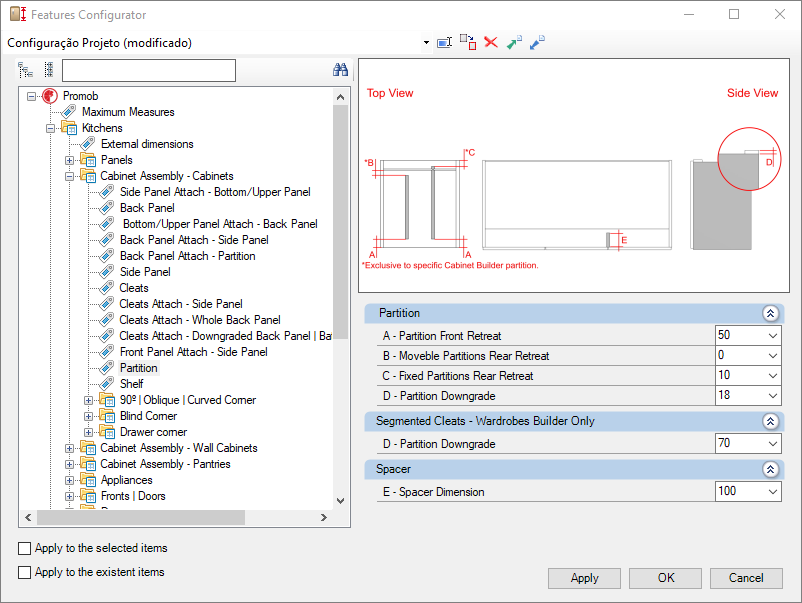Click the binoculars search icon

pos(340,70)
